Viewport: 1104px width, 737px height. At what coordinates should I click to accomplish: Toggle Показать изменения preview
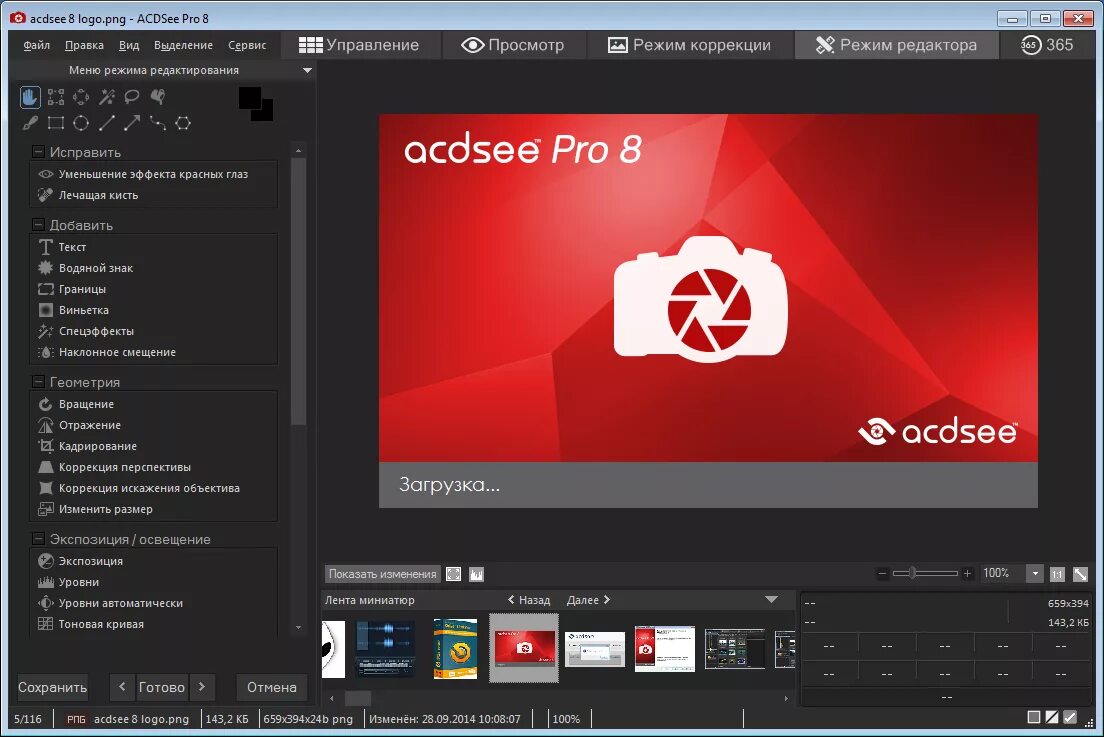point(382,574)
